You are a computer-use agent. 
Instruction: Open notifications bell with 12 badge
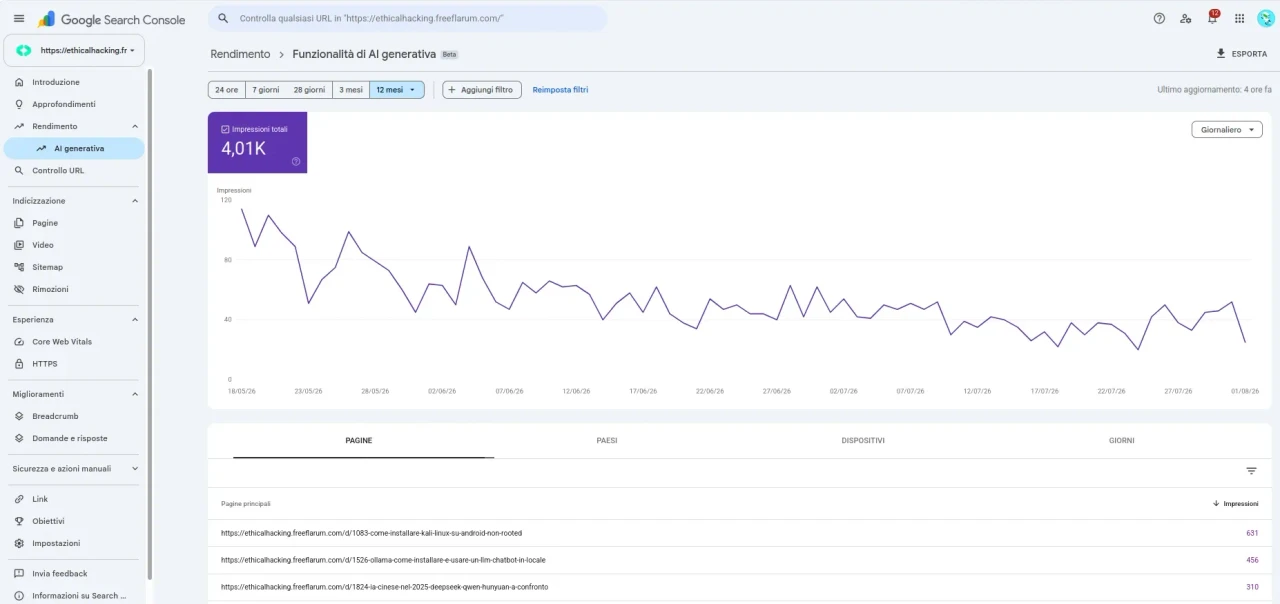coord(1212,17)
